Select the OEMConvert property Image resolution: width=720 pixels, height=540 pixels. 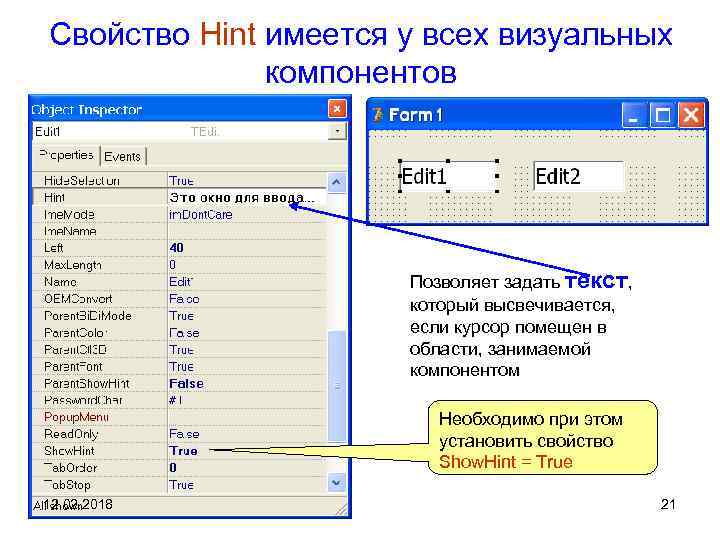(x=78, y=299)
